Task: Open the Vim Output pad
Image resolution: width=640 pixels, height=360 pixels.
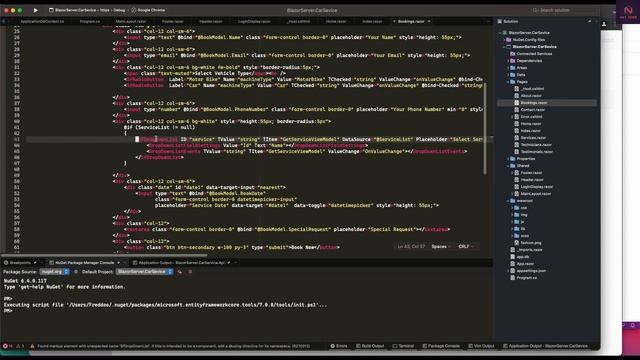Action: point(481,346)
